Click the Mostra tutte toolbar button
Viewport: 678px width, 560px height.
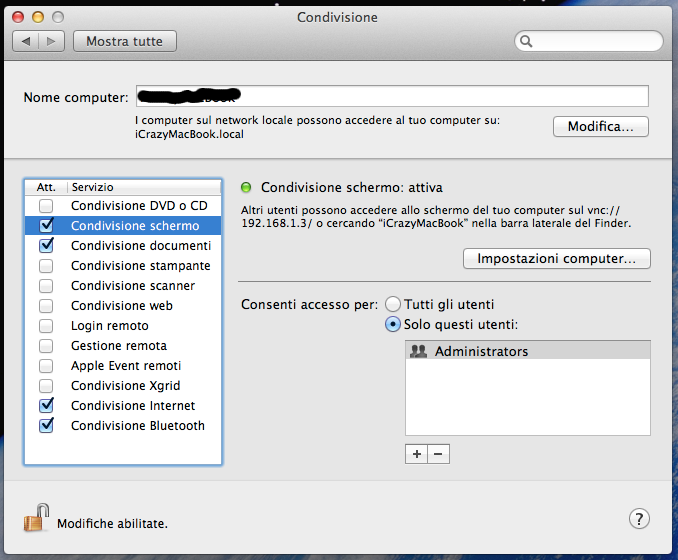tap(124, 41)
